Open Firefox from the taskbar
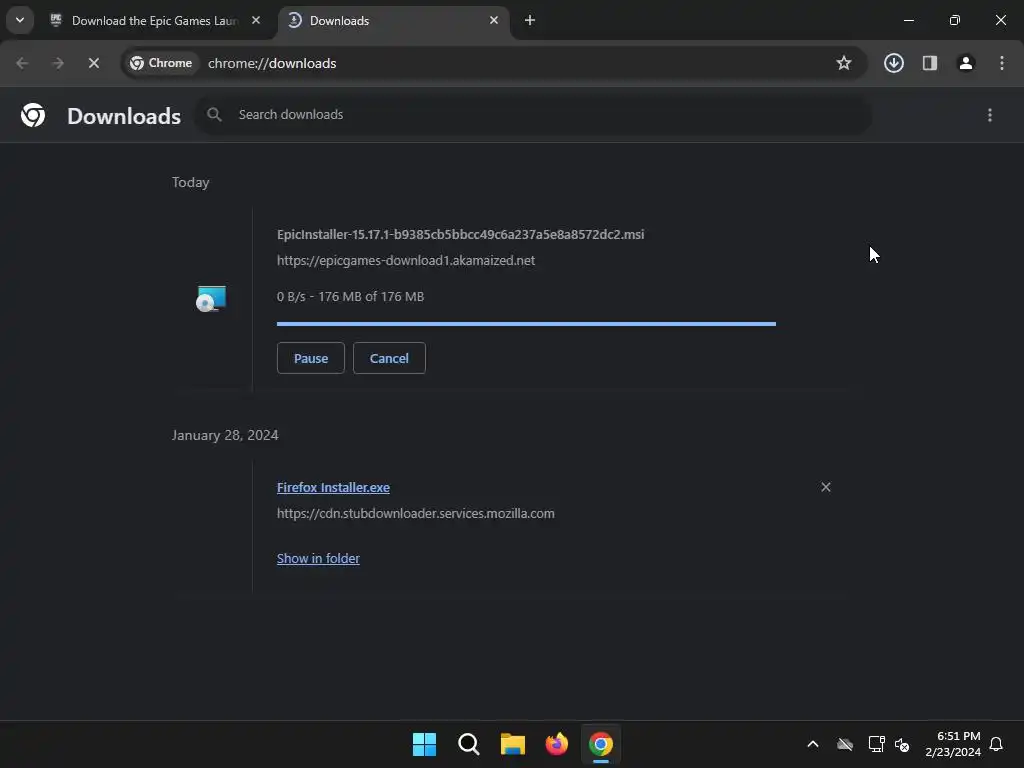The width and height of the screenshot is (1024, 768). (x=556, y=744)
